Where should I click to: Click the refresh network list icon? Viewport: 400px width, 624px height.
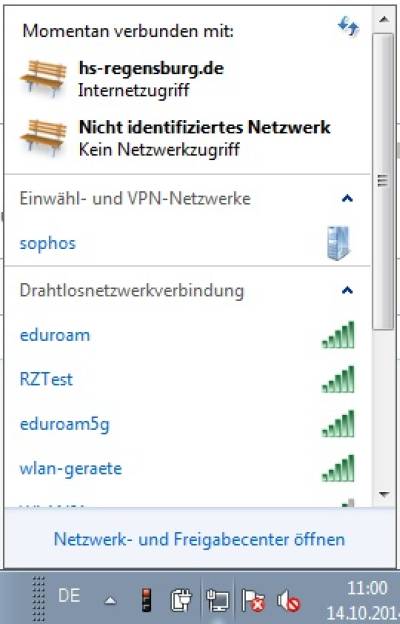coord(348,27)
